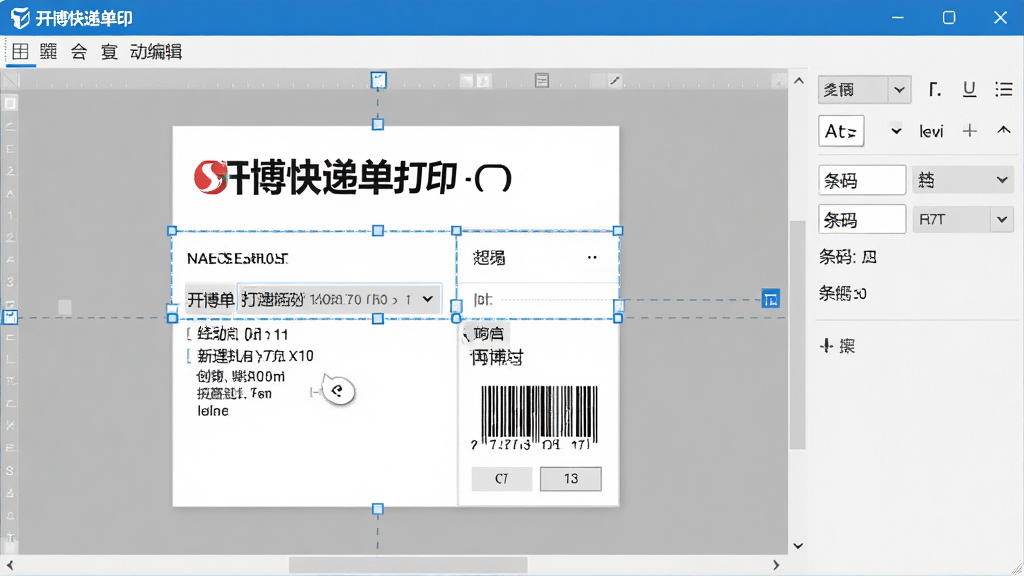Click the Iot: input field on label
Screen dimensions: 1024x576
537,300
